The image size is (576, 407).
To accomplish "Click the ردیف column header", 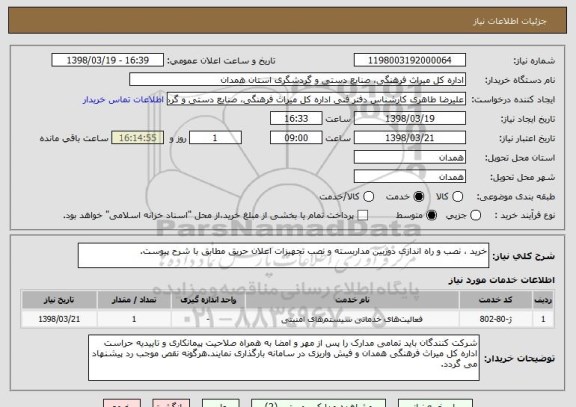I will pos(543,300).
